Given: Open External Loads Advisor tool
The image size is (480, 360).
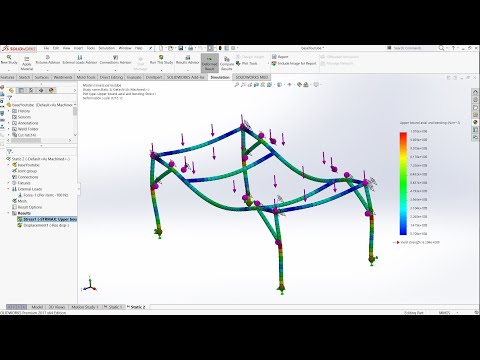Looking at the screenshot, I should click(x=80, y=60).
